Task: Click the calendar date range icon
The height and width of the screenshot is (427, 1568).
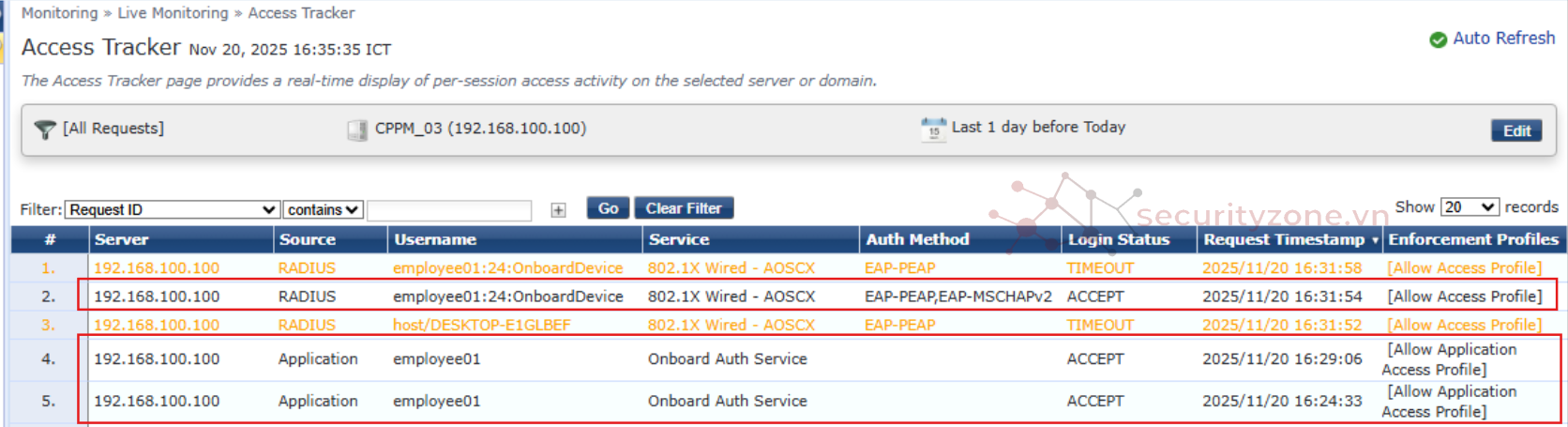Action: [933, 129]
